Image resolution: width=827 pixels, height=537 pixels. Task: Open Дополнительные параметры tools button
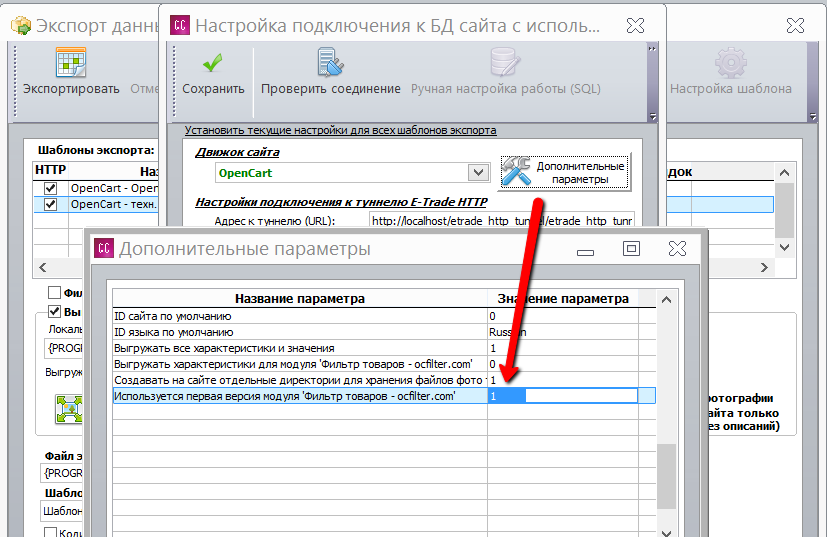[x=565, y=172]
